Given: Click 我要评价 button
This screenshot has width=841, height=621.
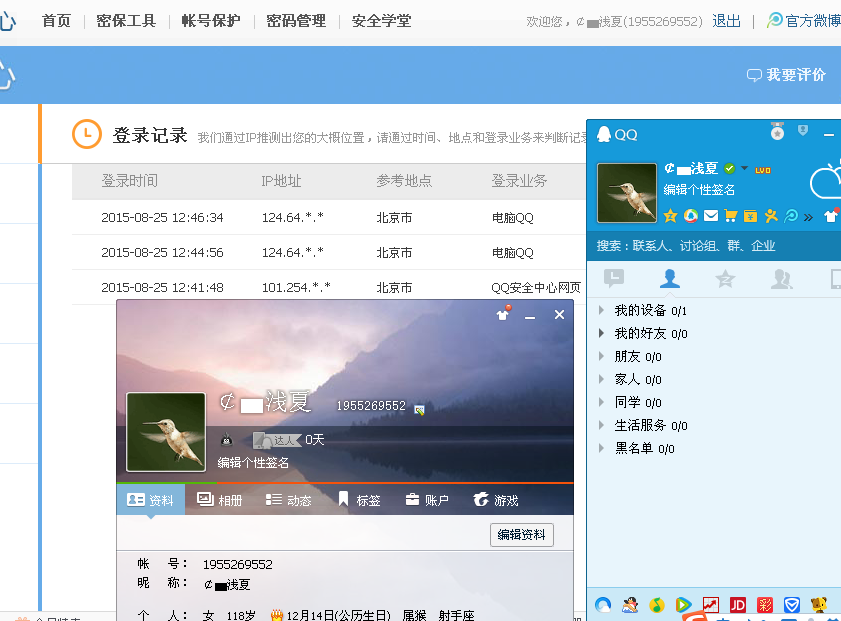Looking at the screenshot, I should click(x=786, y=75).
